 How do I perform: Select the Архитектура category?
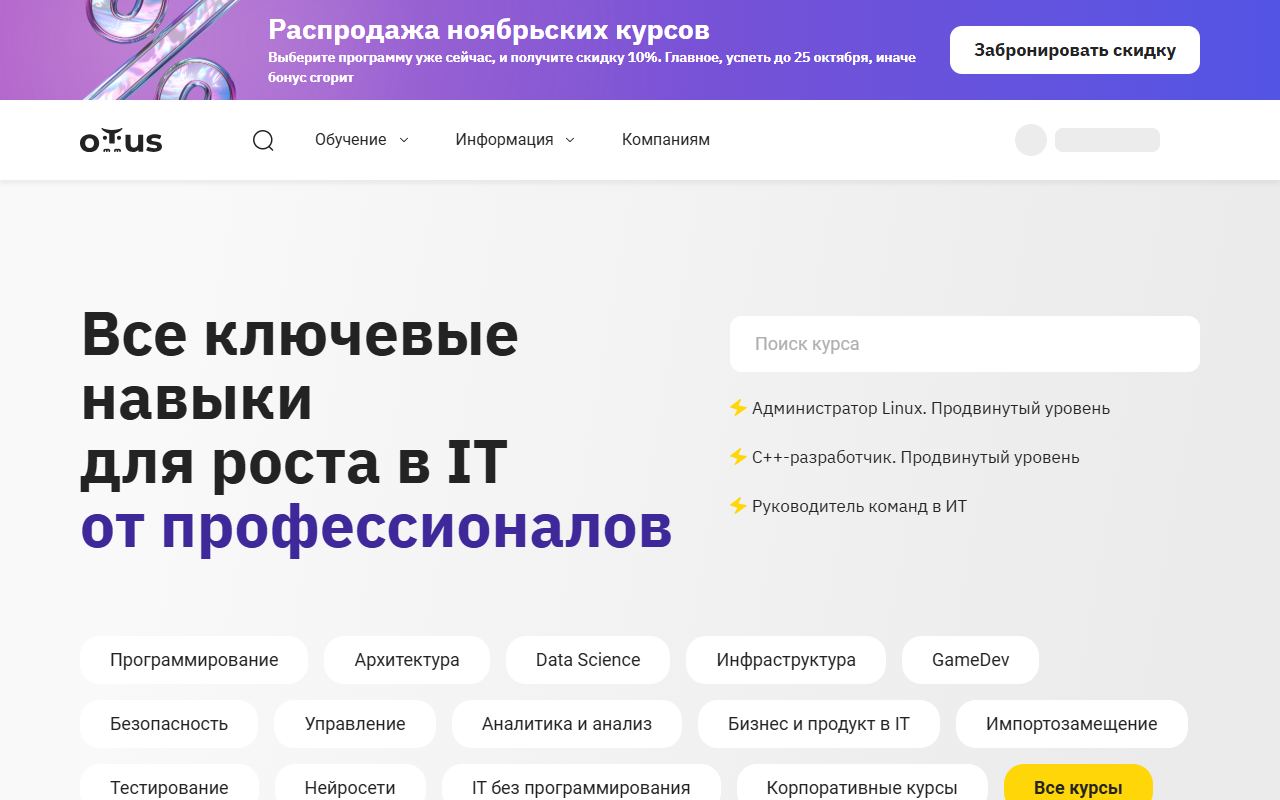click(407, 660)
